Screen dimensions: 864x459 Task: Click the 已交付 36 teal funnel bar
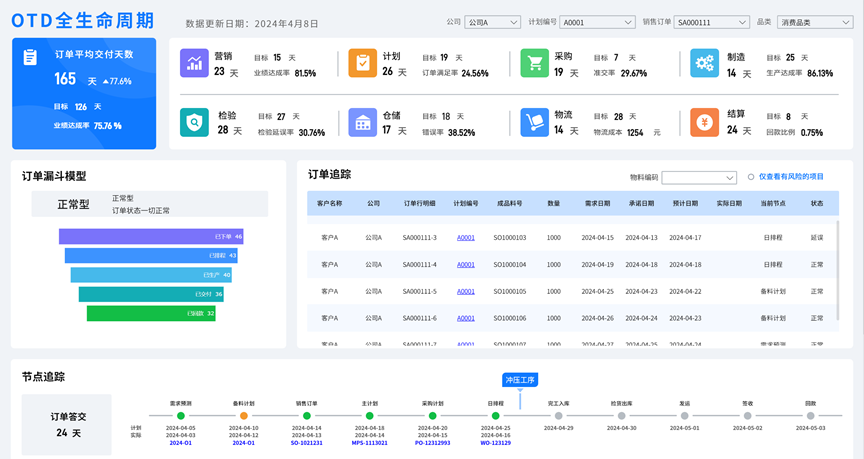(151, 294)
